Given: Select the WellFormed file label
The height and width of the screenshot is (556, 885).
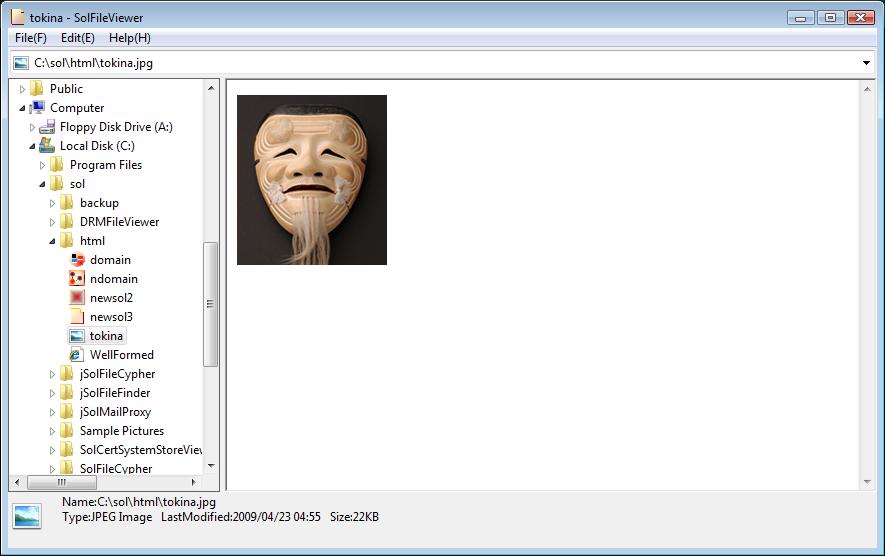Looking at the screenshot, I should [x=121, y=354].
